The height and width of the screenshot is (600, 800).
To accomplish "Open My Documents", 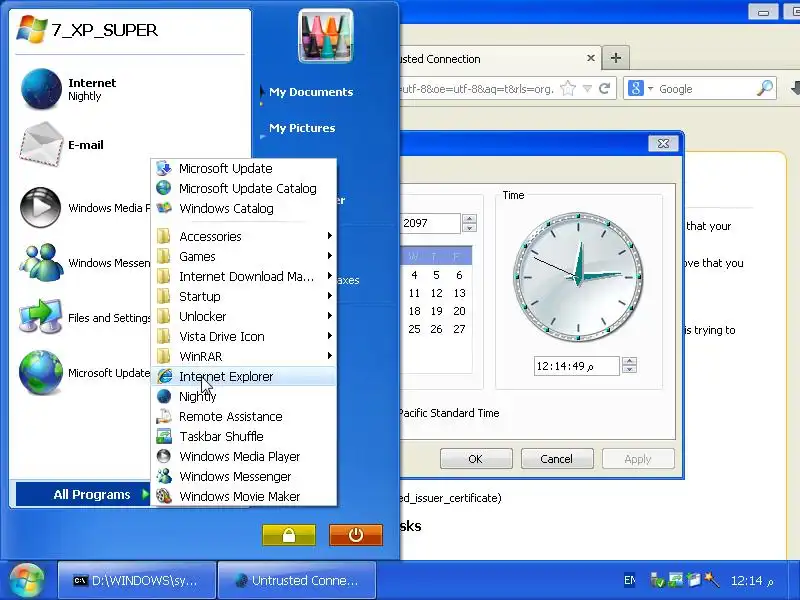I will 311,92.
